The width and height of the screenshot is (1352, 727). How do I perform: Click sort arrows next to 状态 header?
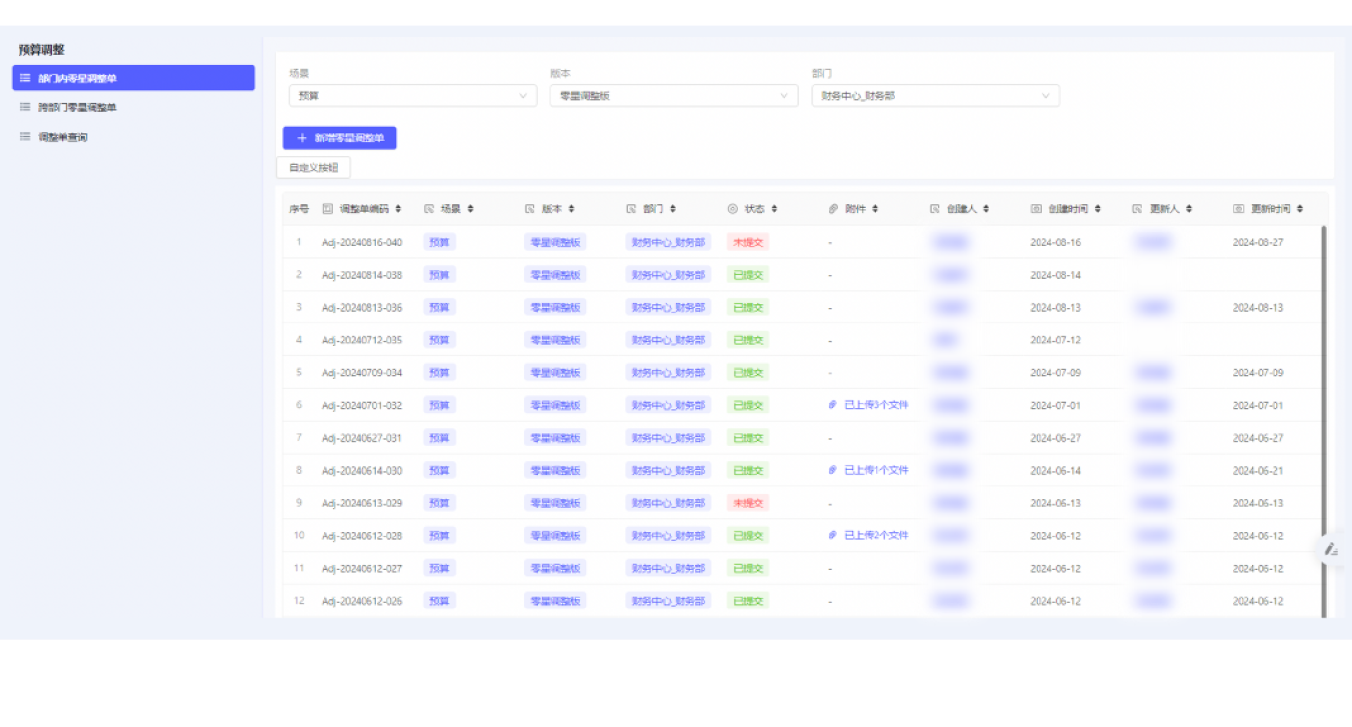tap(774, 209)
